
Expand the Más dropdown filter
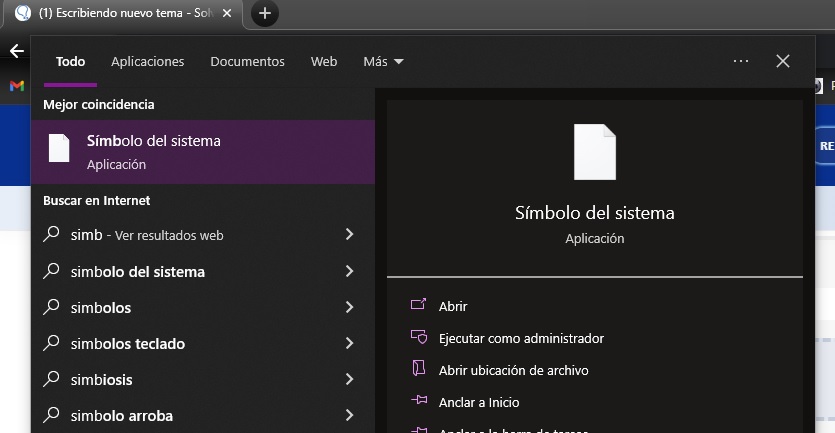coord(383,61)
